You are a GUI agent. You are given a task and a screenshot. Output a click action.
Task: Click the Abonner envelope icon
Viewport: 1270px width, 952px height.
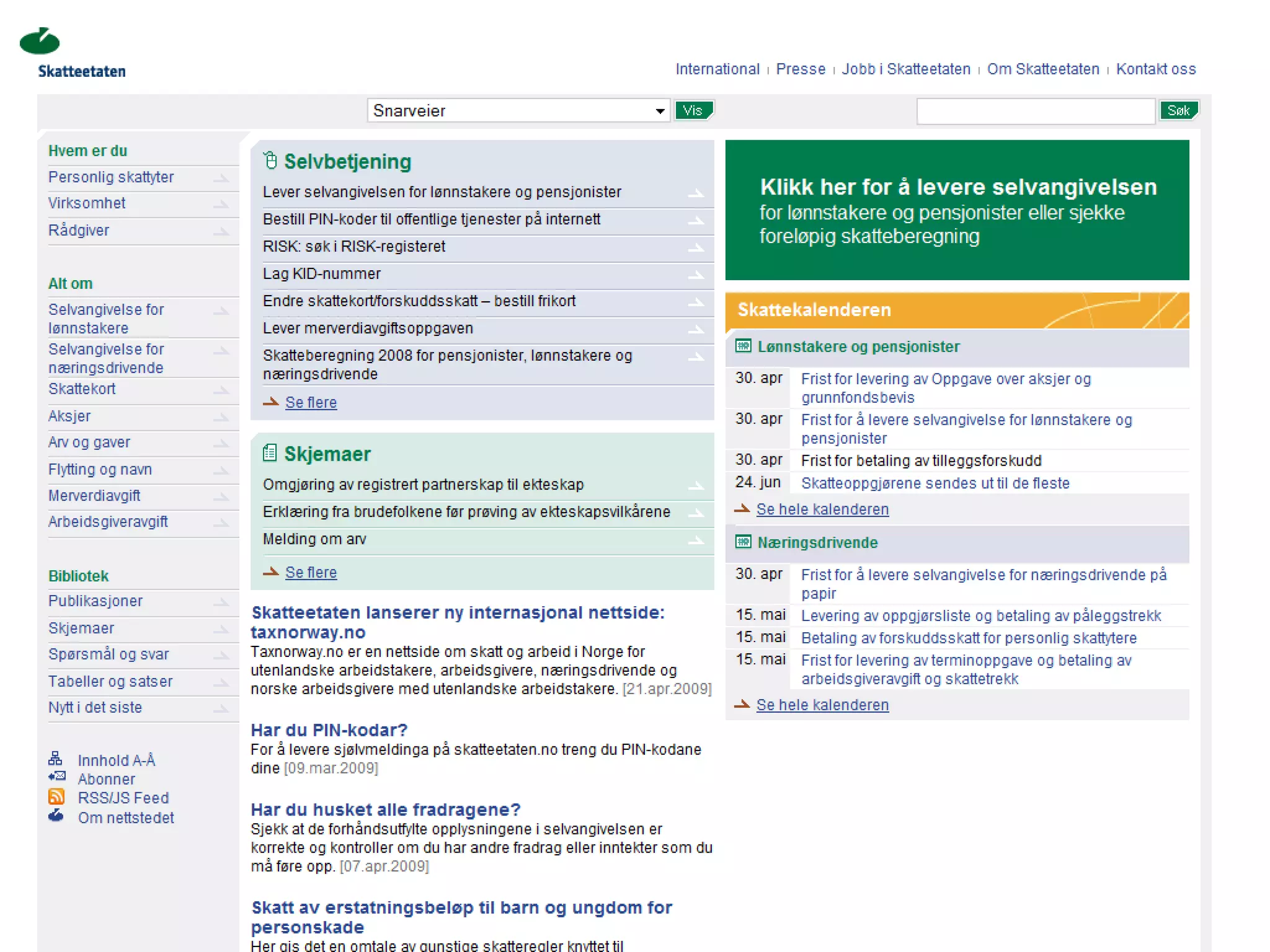[56, 777]
